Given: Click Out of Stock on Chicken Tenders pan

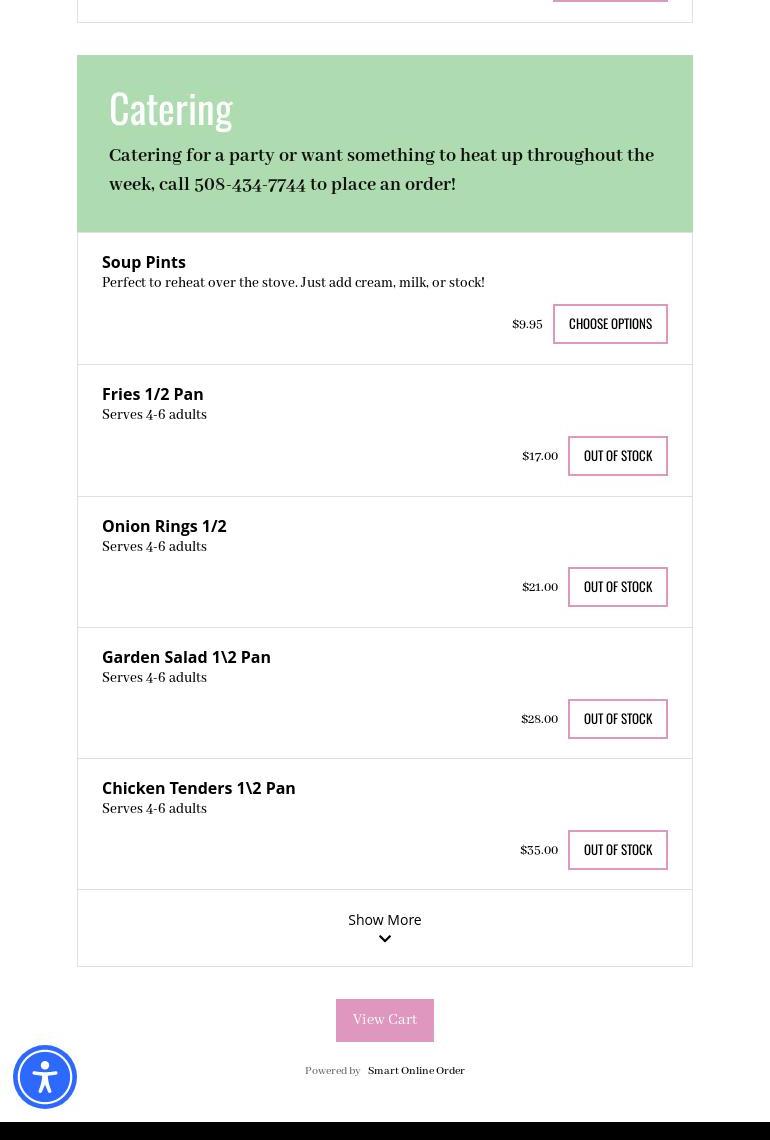Looking at the screenshot, I should click(x=617, y=849).
